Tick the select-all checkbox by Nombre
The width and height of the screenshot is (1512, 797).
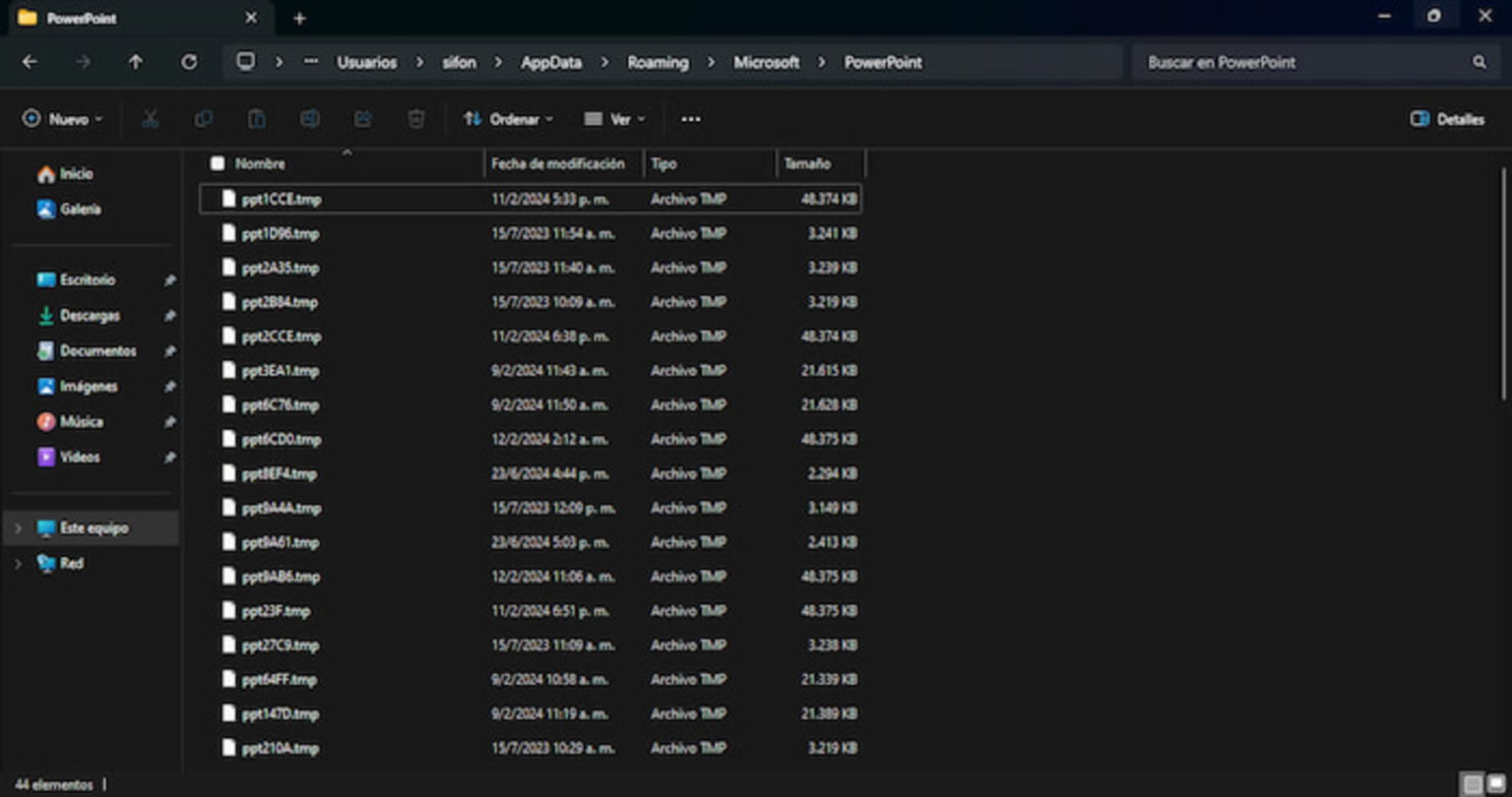(x=218, y=163)
